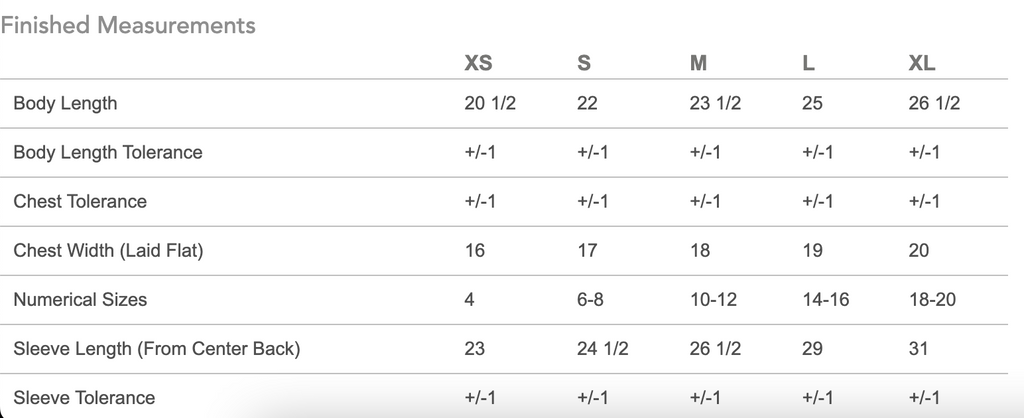Click the S size column header
Image resolution: width=1024 pixels, height=418 pixels.
coord(584,63)
